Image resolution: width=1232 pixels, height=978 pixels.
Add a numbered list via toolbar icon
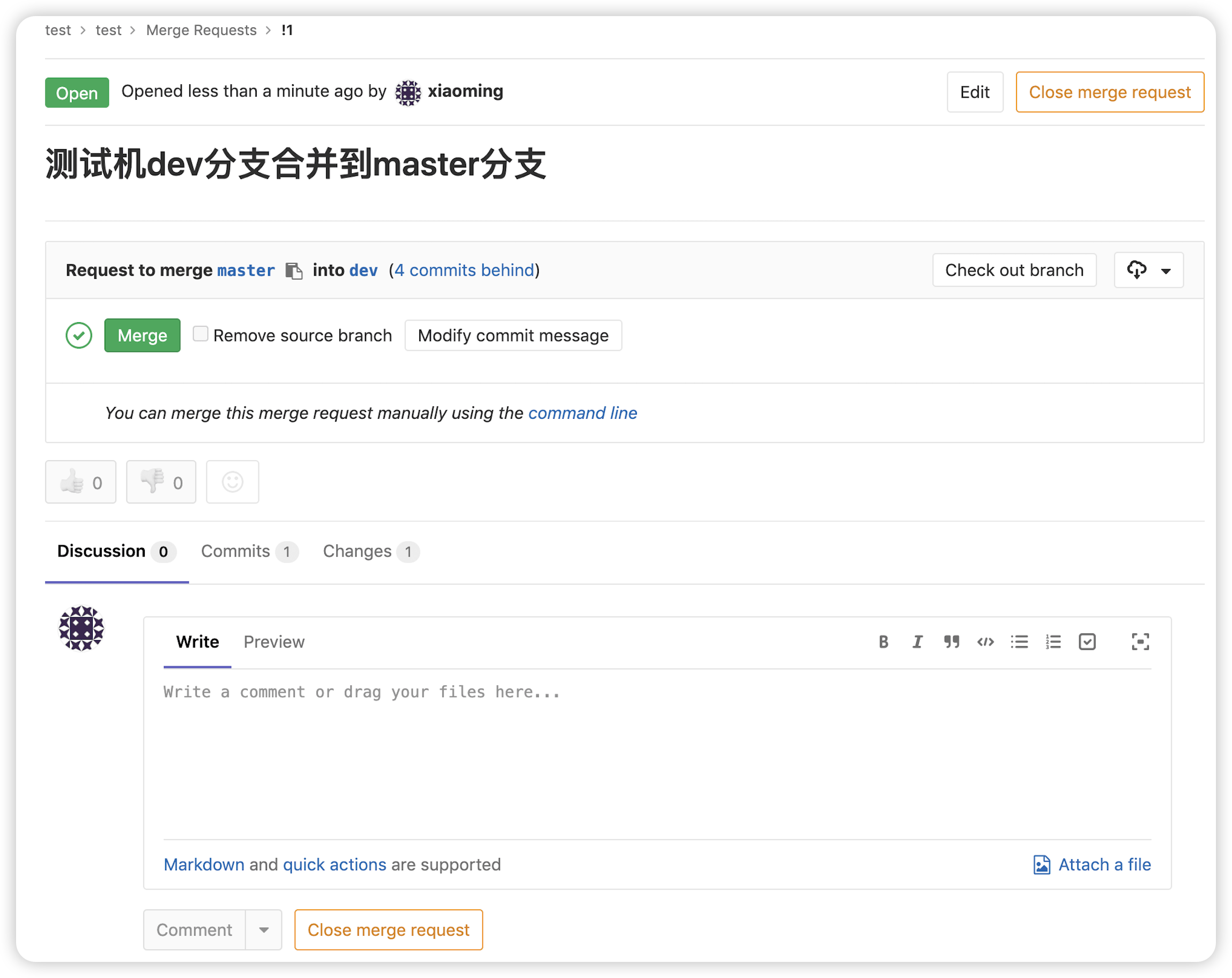point(1053,642)
